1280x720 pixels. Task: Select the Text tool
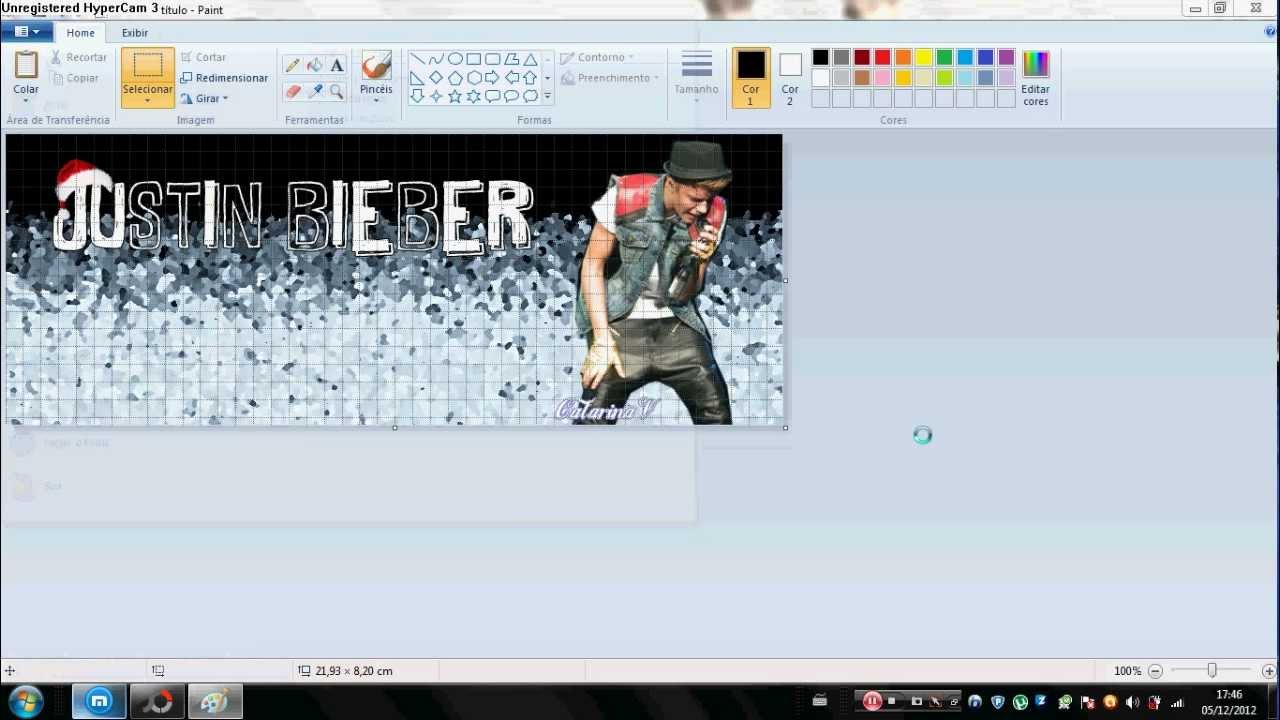click(x=337, y=66)
